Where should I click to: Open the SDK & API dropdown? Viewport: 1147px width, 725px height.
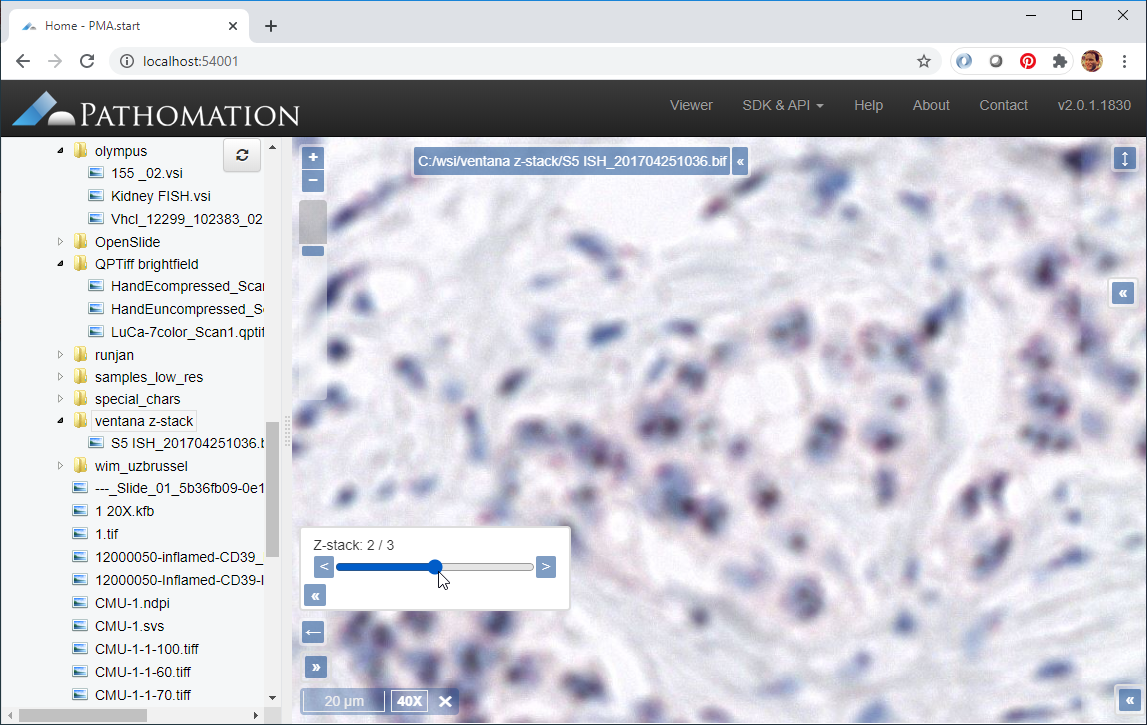pyautogui.click(x=782, y=105)
